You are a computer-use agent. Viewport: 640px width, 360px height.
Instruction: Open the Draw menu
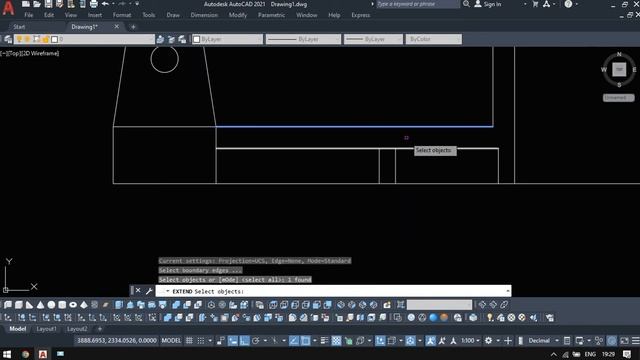pyautogui.click(x=173, y=15)
